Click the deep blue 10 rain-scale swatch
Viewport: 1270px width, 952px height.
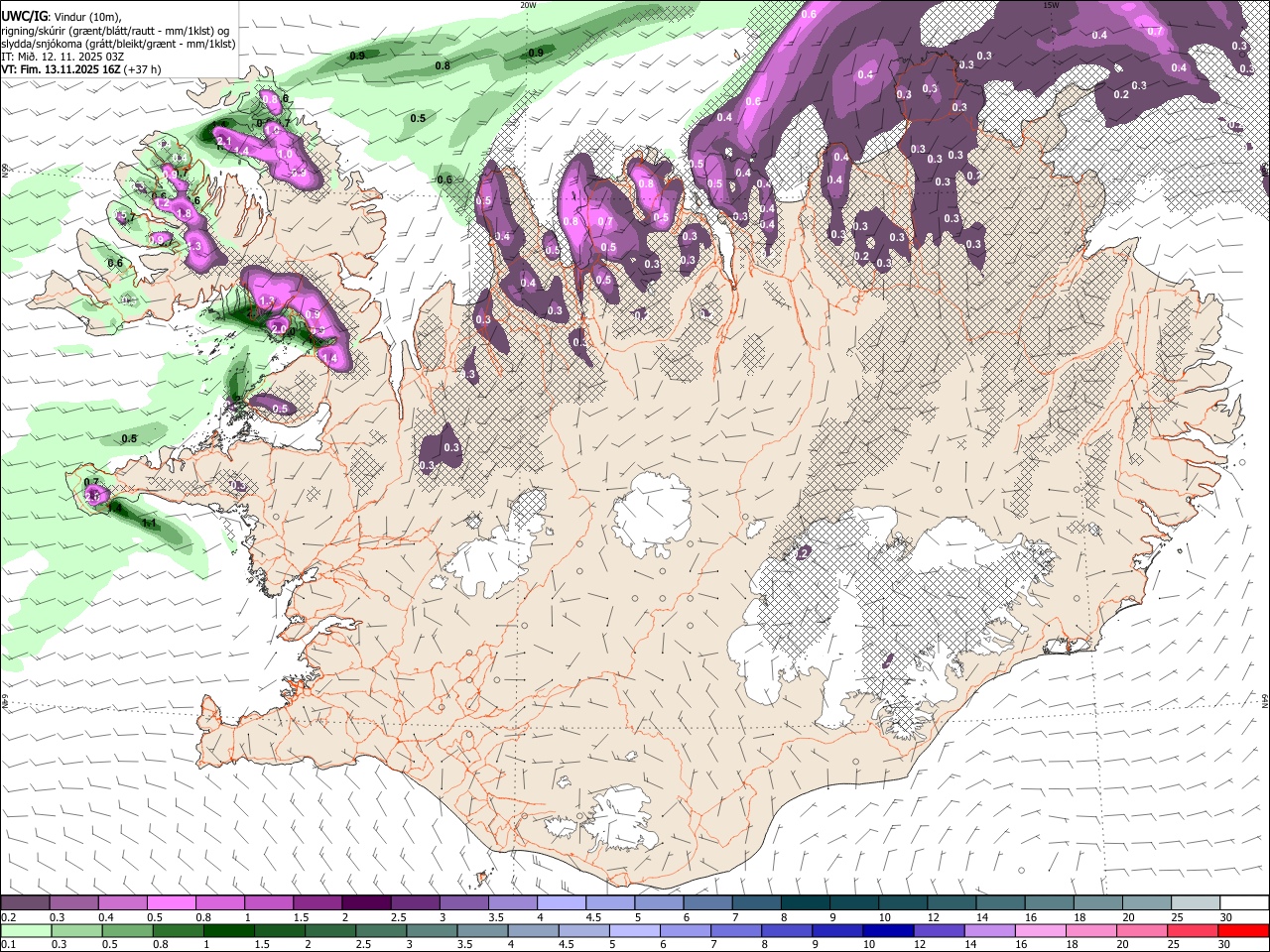tap(888, 930)
